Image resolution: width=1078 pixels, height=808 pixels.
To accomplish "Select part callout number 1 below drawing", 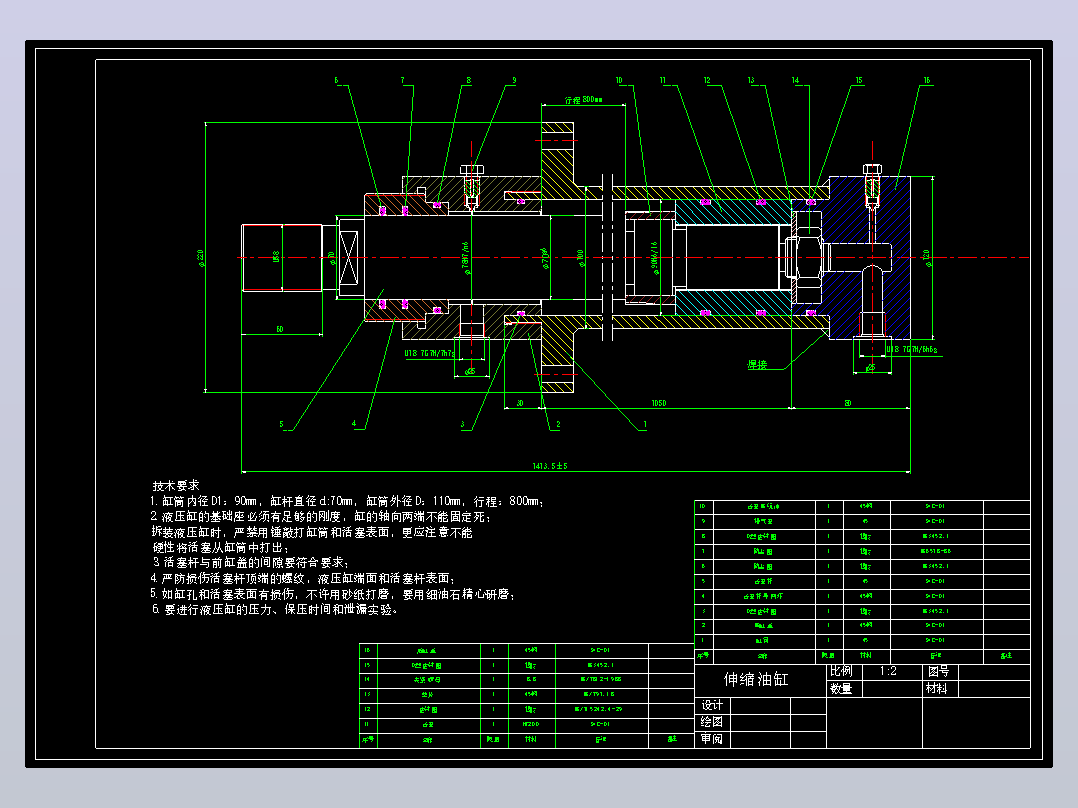I will click(645, 425).
